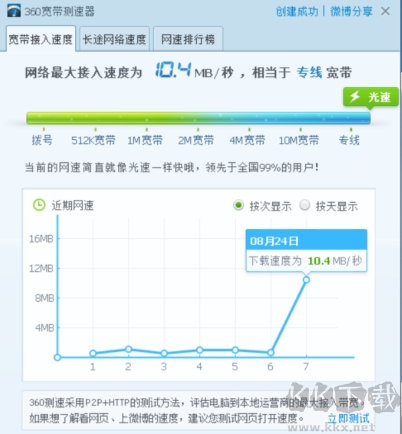Select the 按天显示 radio button

coord(304,205)
